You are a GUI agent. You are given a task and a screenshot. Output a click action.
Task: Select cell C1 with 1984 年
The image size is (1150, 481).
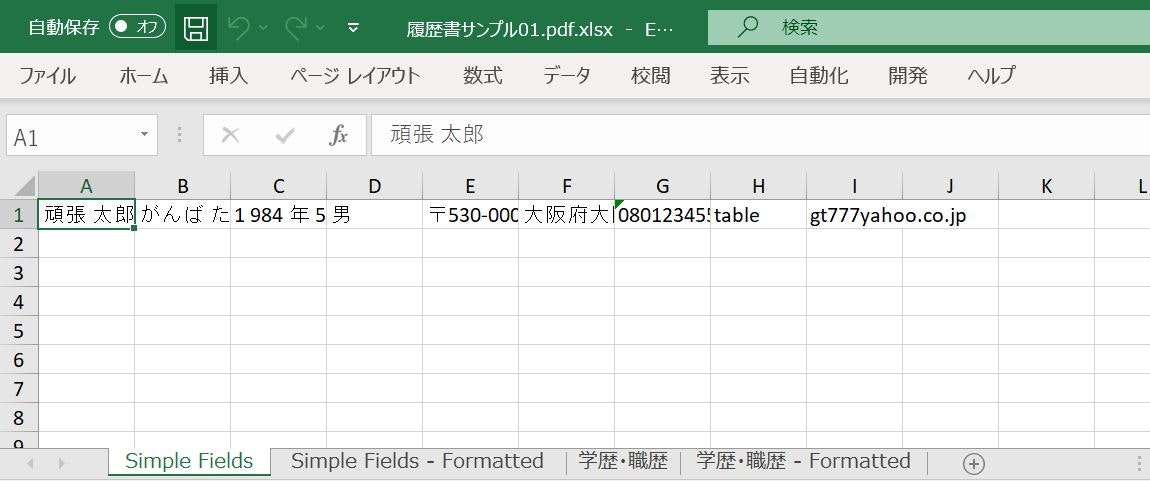(279, 215)
